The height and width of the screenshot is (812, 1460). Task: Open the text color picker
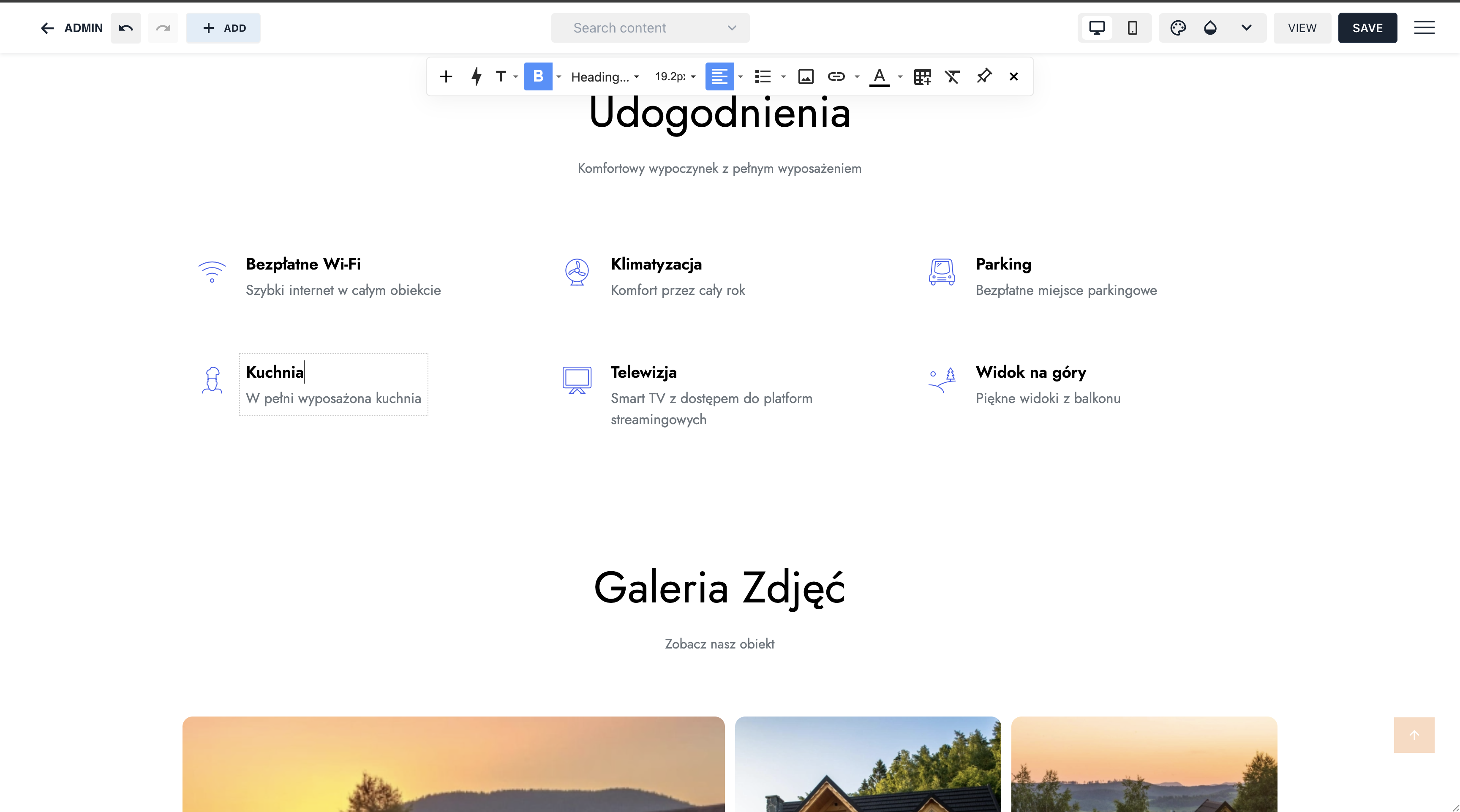[879, 76]
